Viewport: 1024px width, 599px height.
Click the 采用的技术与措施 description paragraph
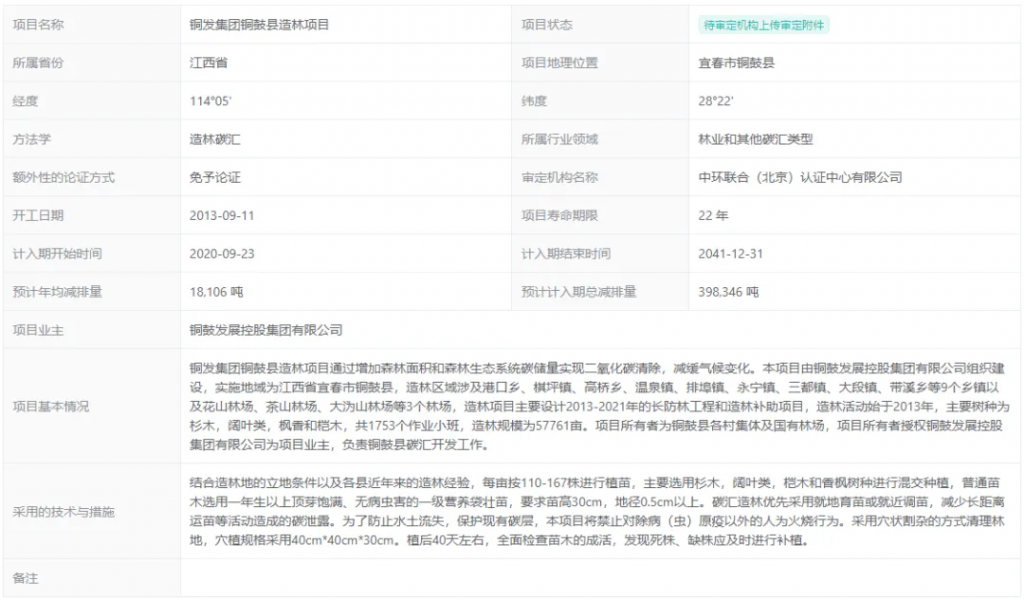(600, 511)
